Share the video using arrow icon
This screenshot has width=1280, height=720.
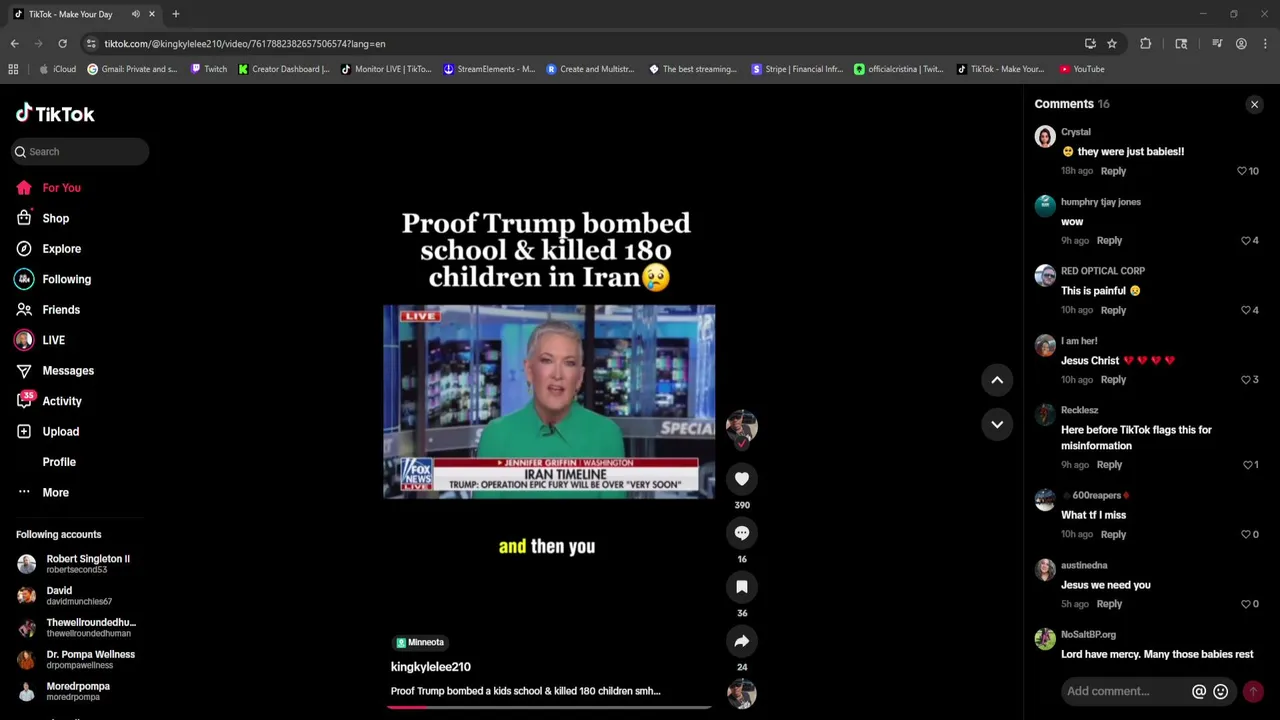742,641
